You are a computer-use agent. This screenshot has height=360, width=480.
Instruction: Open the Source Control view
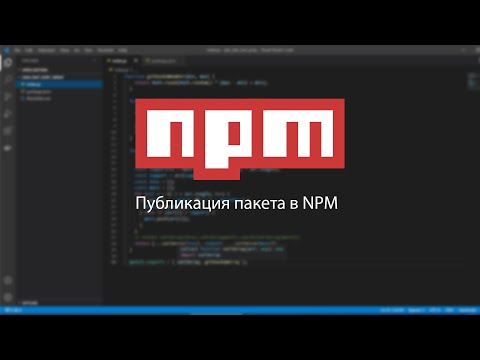tap(8, 97)
